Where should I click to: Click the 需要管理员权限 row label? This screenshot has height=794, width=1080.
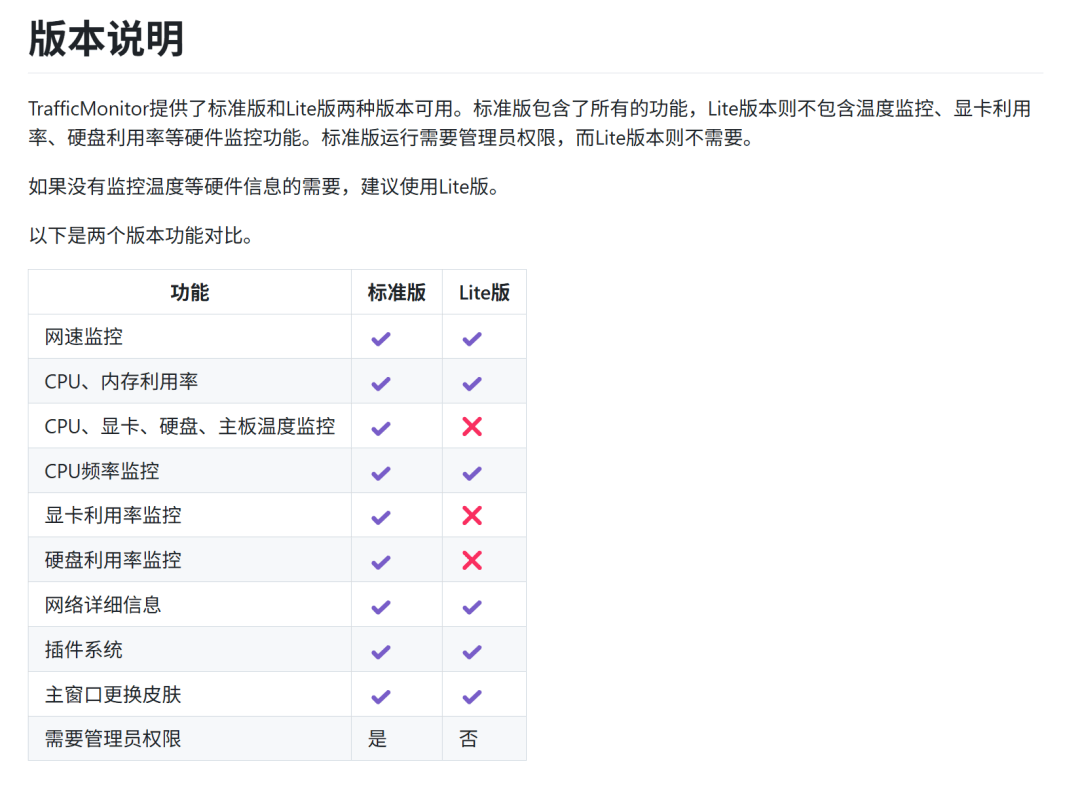113,739
